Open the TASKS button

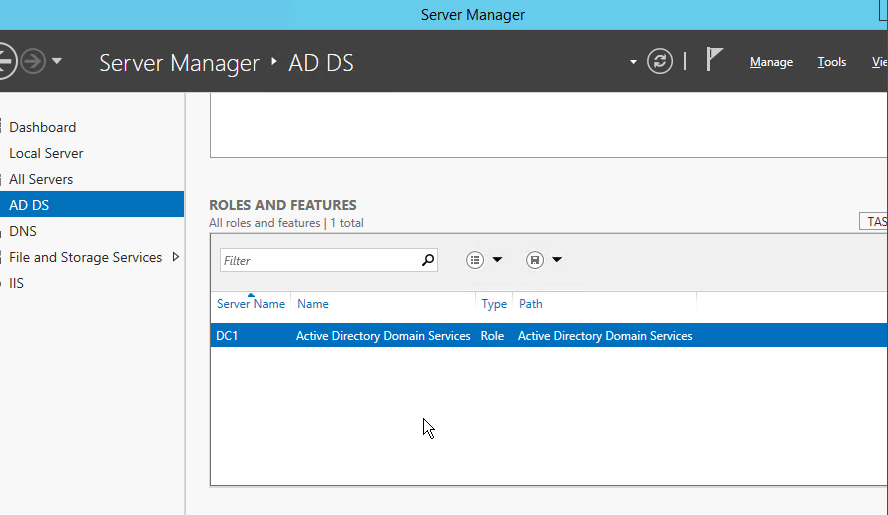873,222
